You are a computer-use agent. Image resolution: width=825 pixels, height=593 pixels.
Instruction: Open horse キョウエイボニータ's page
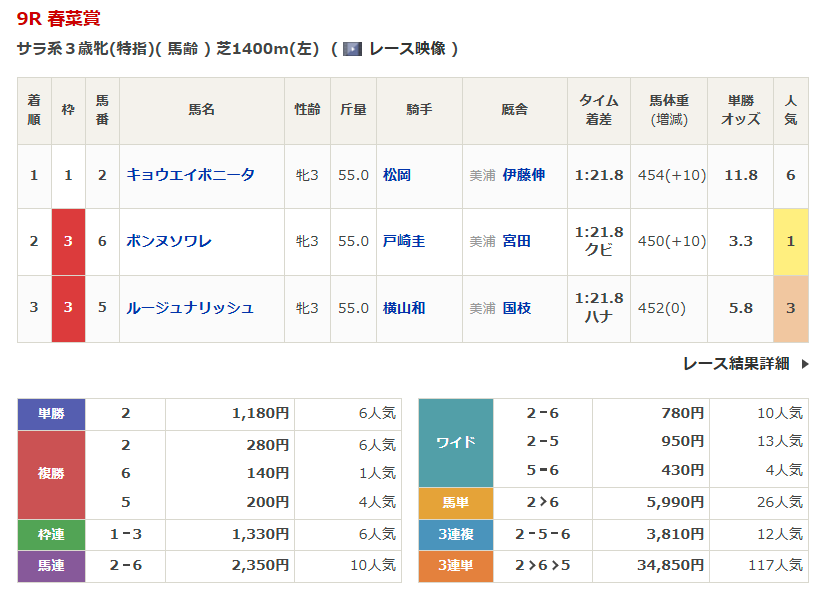click(190, 175)
